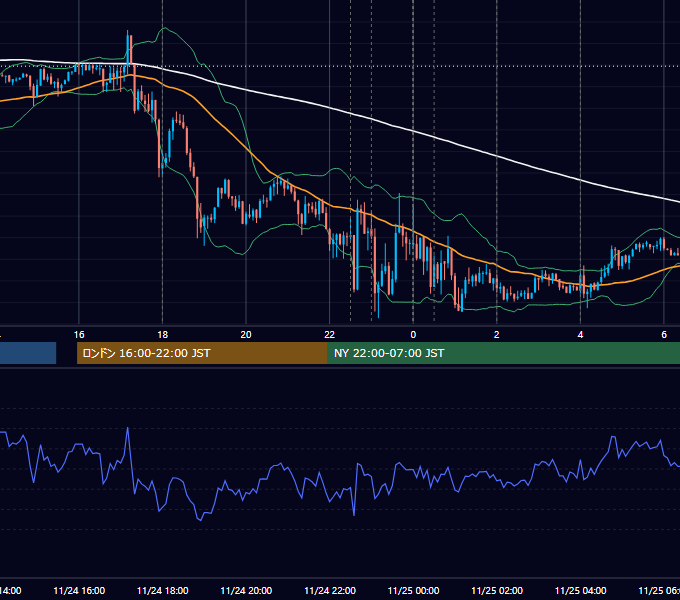
Task: Click the "22" hour label on upper axis
Action: click(x=330, y=335)
